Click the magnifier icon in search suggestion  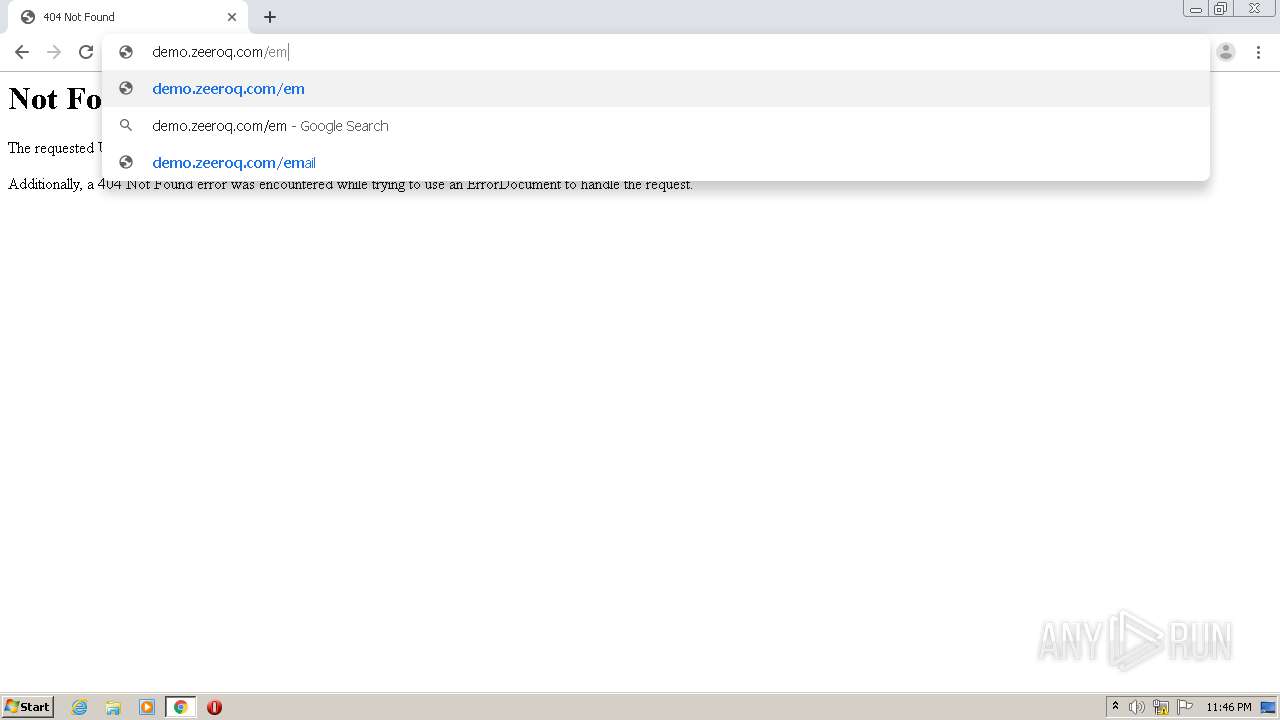[x=126, y=126]
